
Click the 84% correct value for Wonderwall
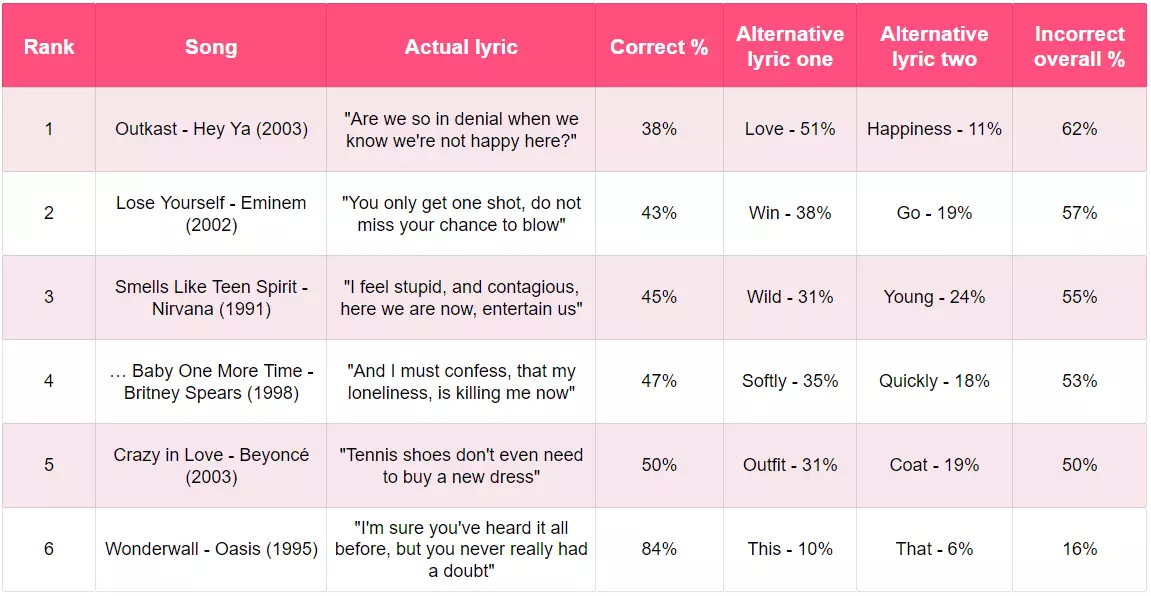[x=659, y=549]
